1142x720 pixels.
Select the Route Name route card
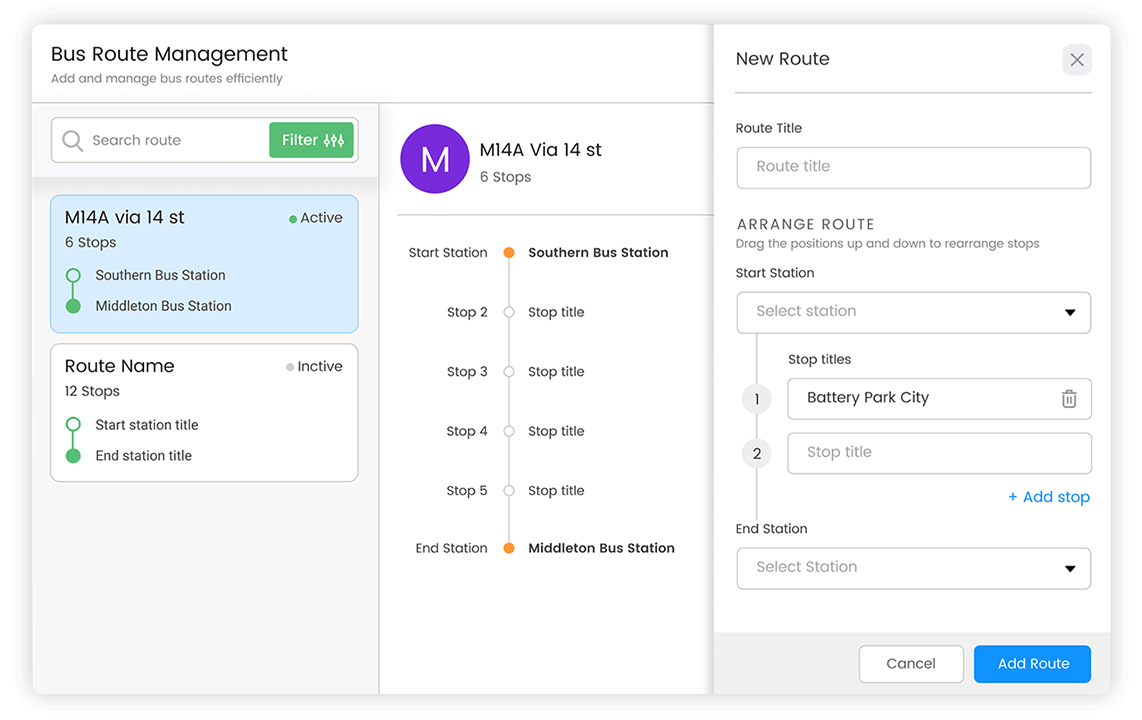pyautogui.click(x=204, y=413)
